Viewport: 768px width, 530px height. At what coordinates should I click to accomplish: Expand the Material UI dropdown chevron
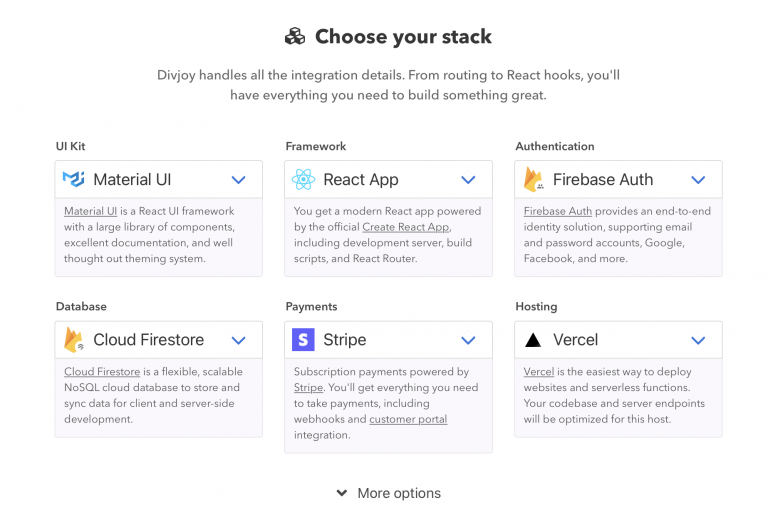(239, 180)
